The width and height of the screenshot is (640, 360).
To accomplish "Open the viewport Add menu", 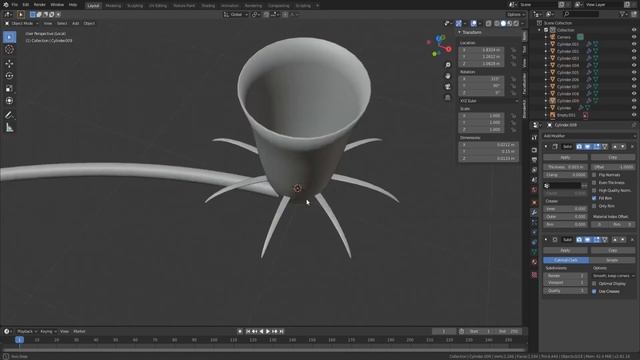I will (76, 24).
